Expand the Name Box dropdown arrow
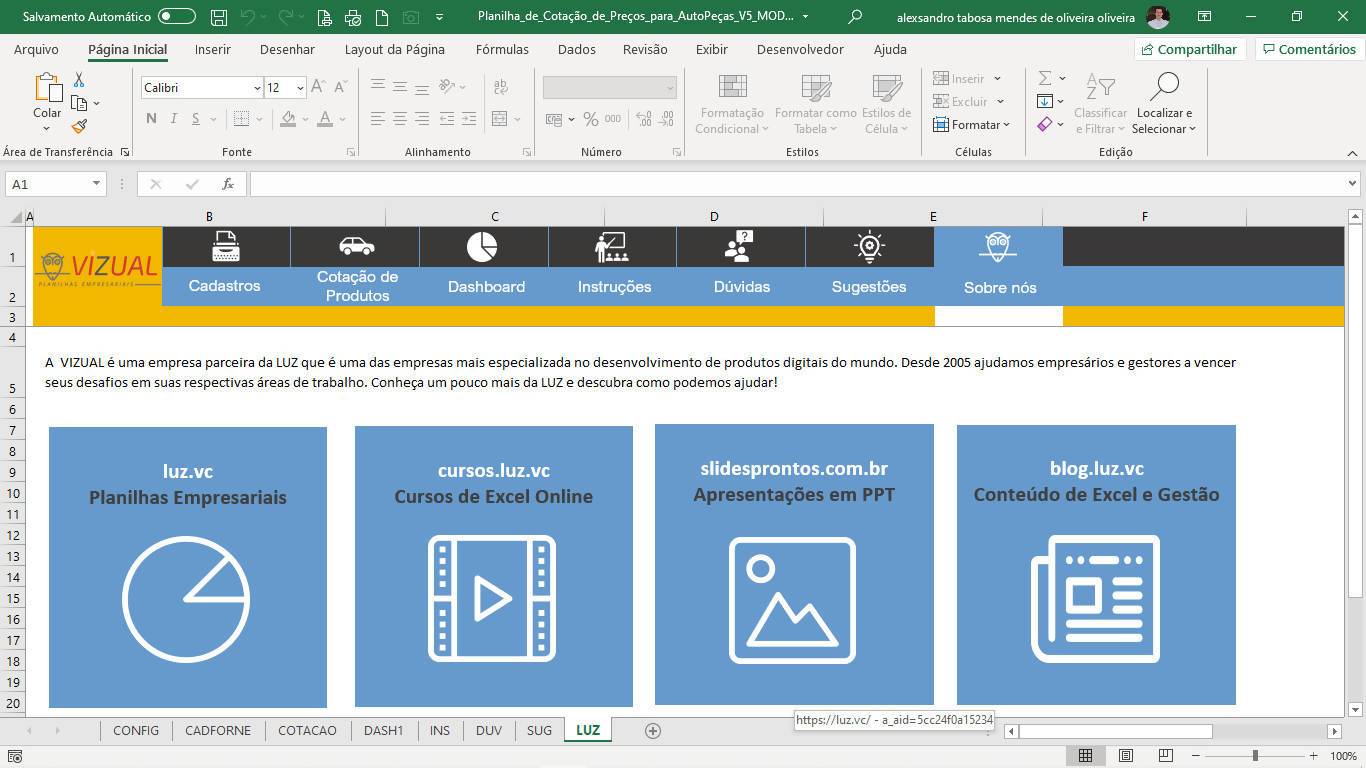 click(96, 184)
